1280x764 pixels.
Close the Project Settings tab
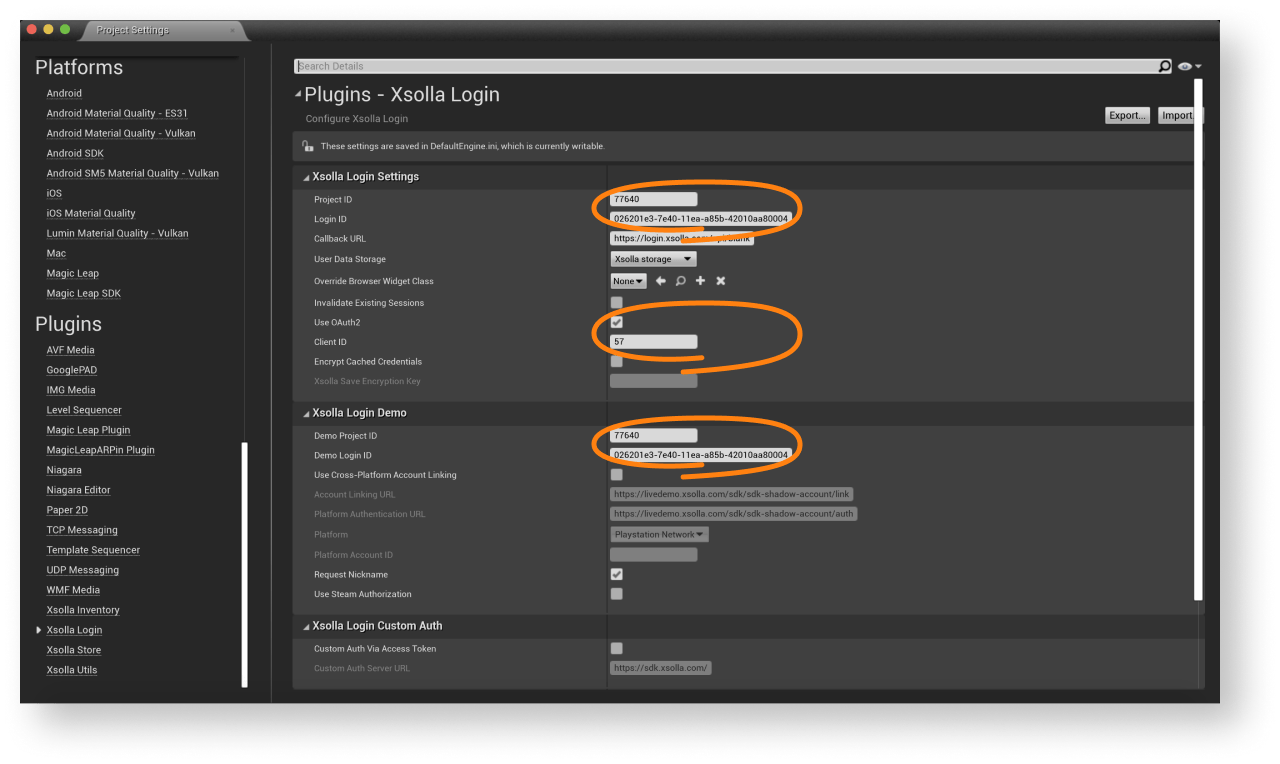coord(233,30)
